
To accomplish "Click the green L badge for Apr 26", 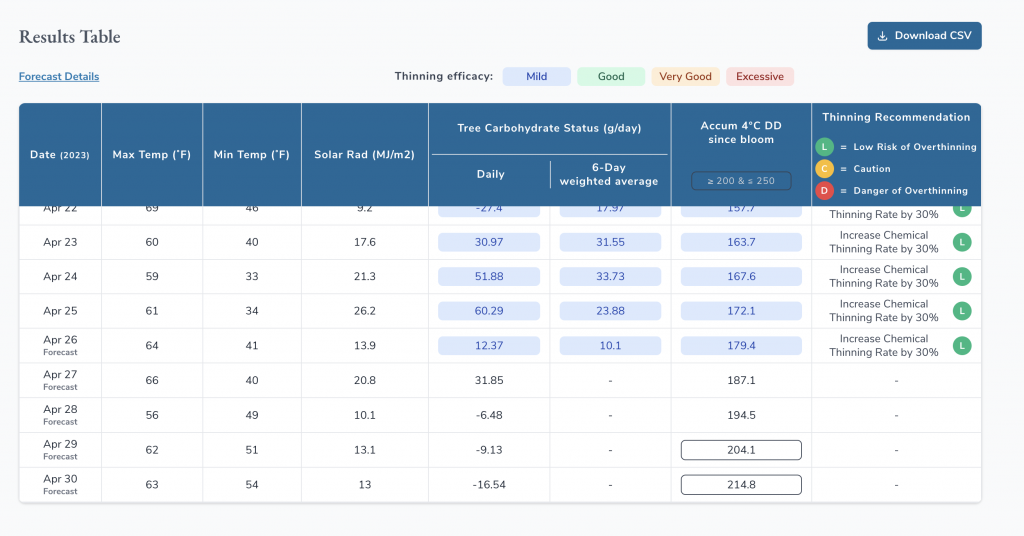I will 962,346.
